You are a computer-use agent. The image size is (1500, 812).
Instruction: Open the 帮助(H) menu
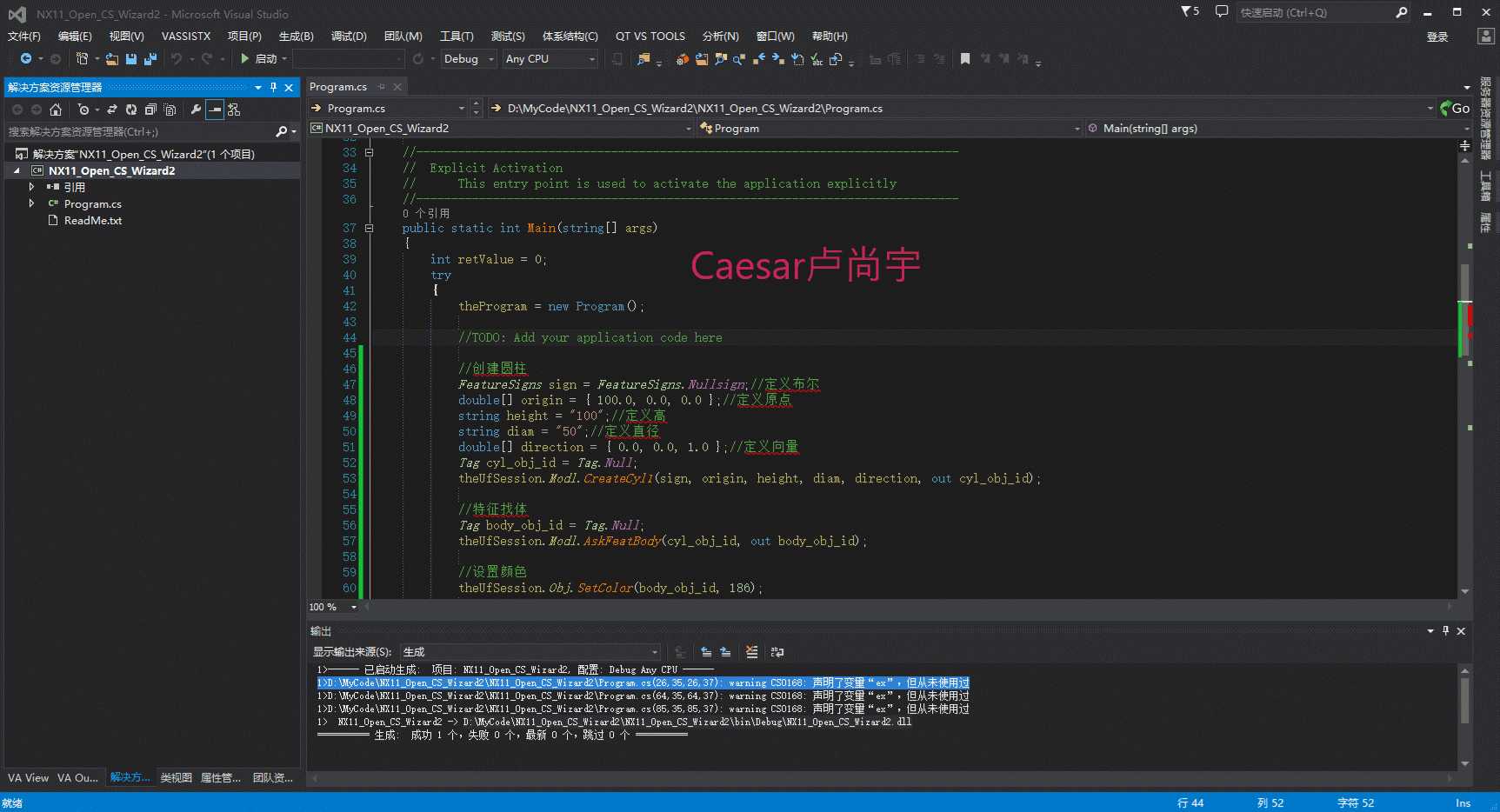[x=830, y=36]
